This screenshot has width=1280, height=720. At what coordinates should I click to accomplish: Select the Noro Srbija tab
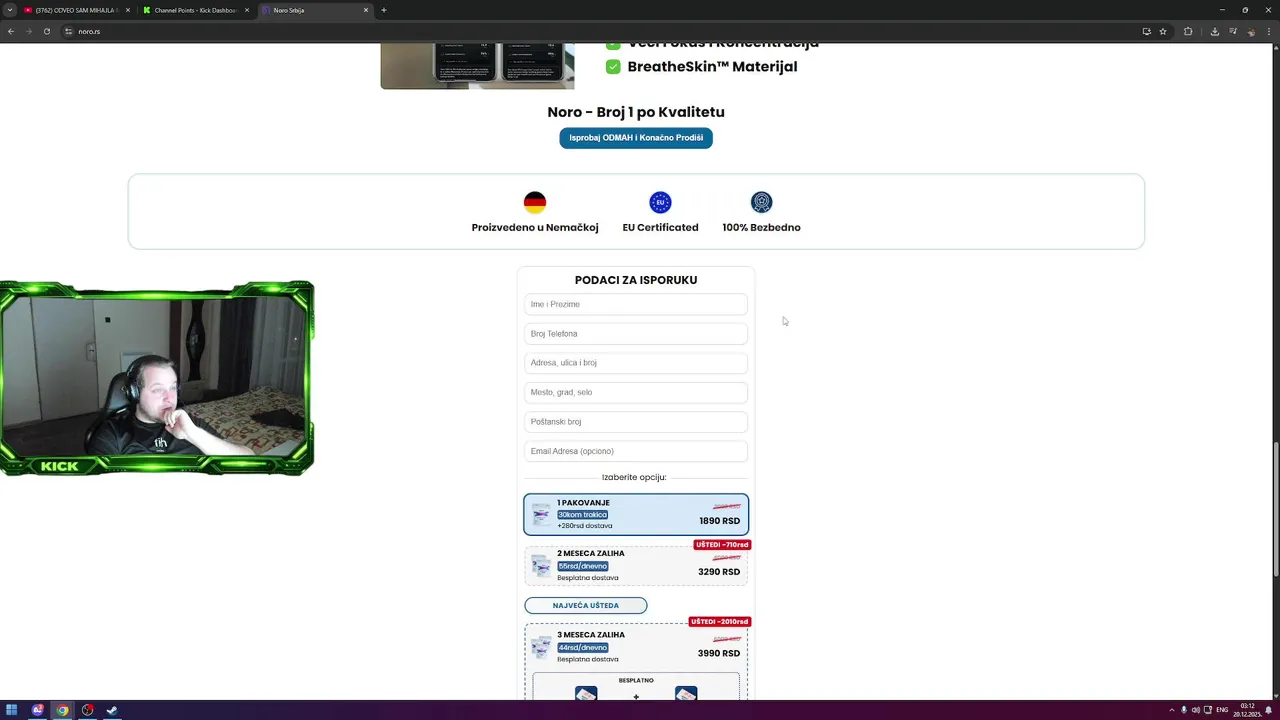point(314,10)
